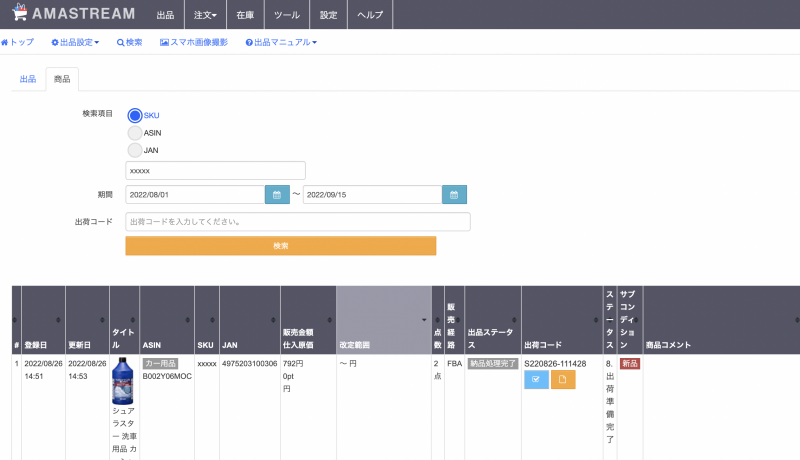Screen dimensions: 800x460
Task: Click JAN 4975203100306 cell
Action: [x=249, y=364]
